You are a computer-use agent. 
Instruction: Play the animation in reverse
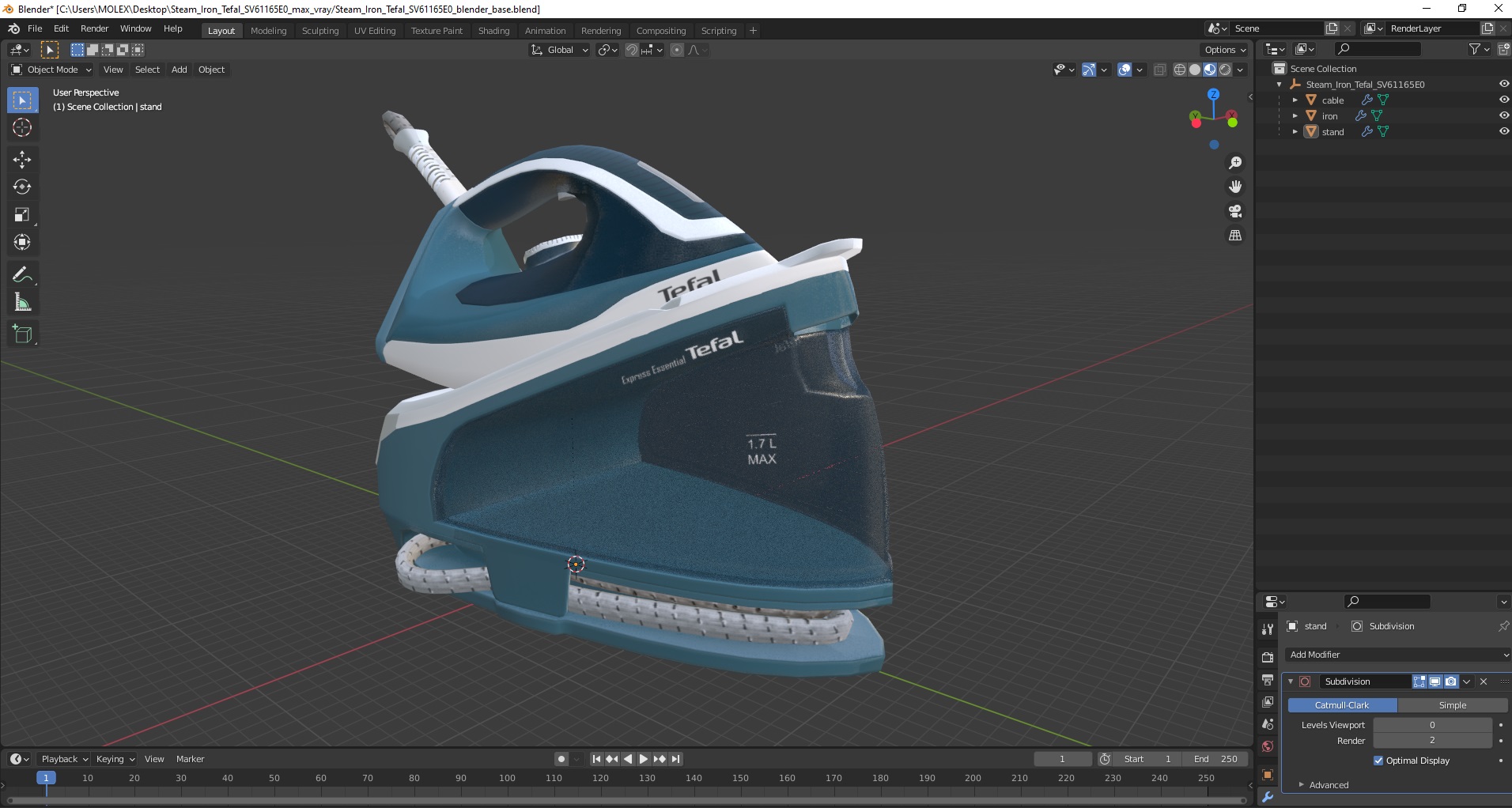point(628,759)
